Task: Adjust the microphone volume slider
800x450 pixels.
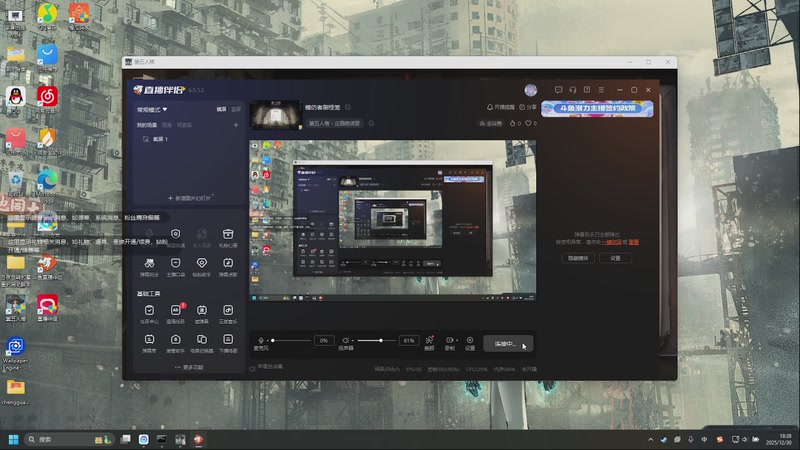Action: pos(291,340)
